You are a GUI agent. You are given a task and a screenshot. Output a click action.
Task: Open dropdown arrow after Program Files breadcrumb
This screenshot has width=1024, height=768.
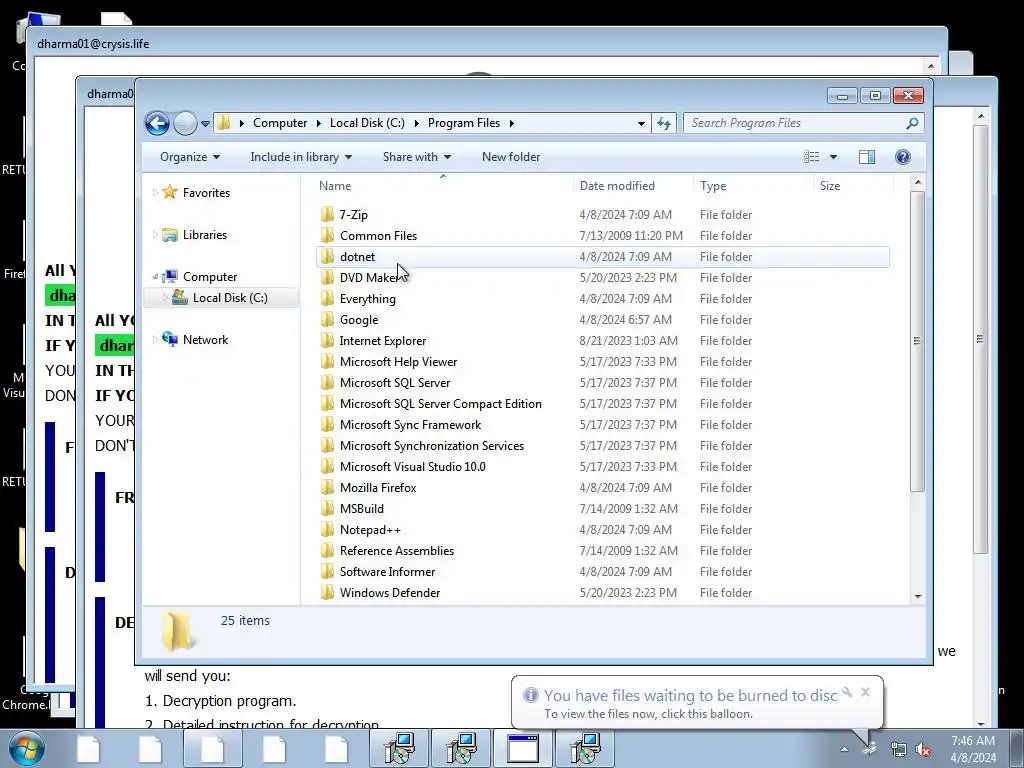point(511,123)
